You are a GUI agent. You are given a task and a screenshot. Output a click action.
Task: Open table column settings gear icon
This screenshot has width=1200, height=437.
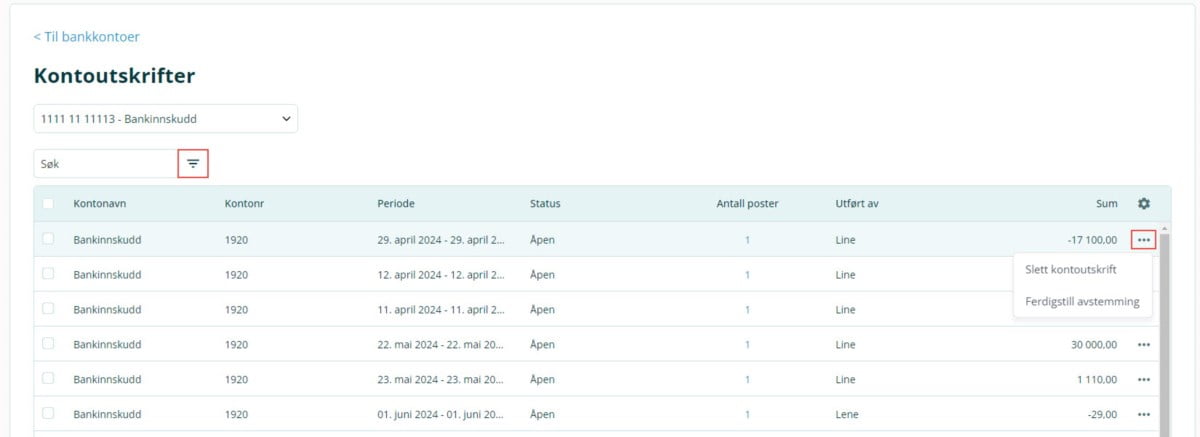(x=1144, y=204)
